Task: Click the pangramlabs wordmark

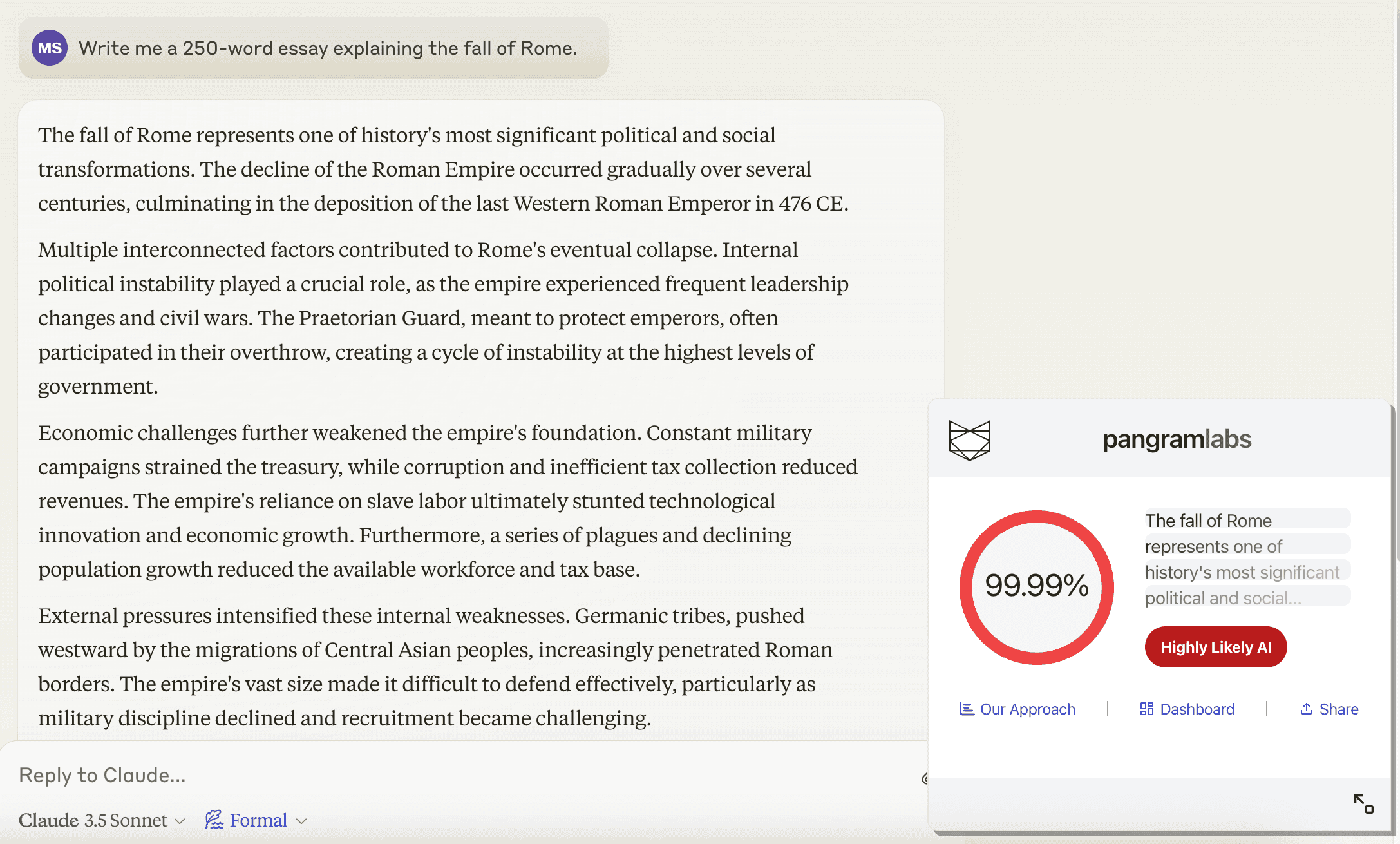Action: [x=1177, y=439]
